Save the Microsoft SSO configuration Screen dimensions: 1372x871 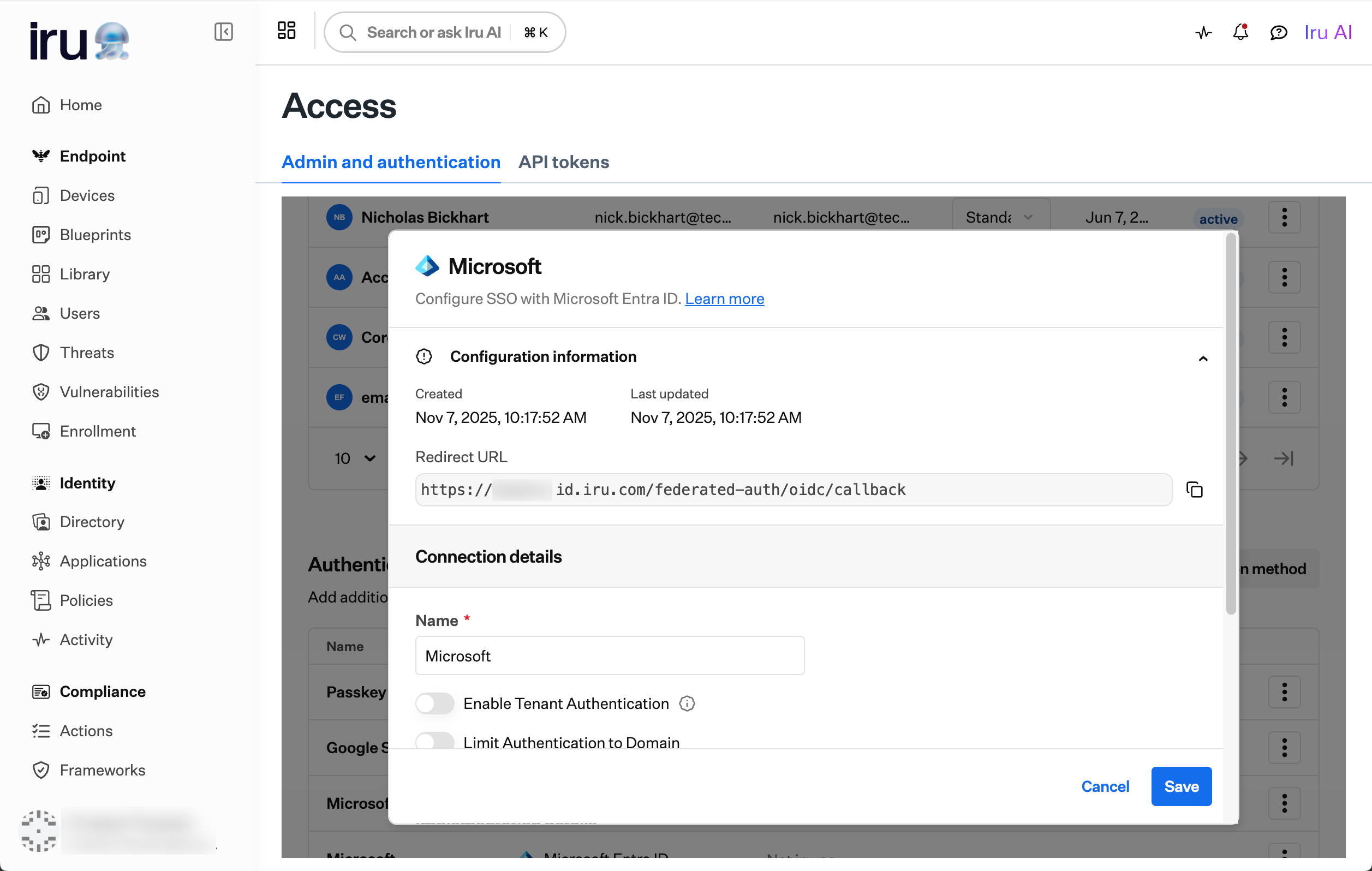point(1180,786)
